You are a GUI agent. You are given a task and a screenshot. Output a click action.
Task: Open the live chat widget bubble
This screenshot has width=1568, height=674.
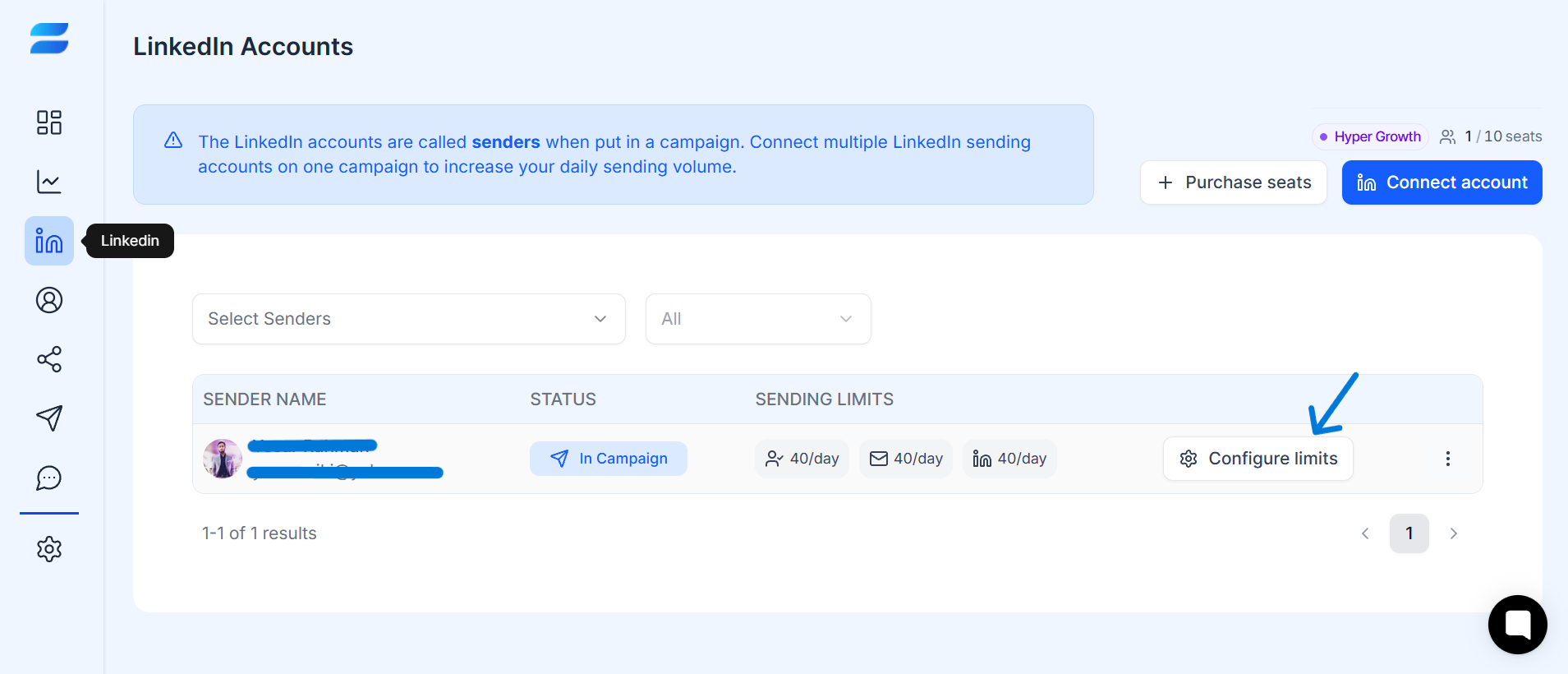1518,625
